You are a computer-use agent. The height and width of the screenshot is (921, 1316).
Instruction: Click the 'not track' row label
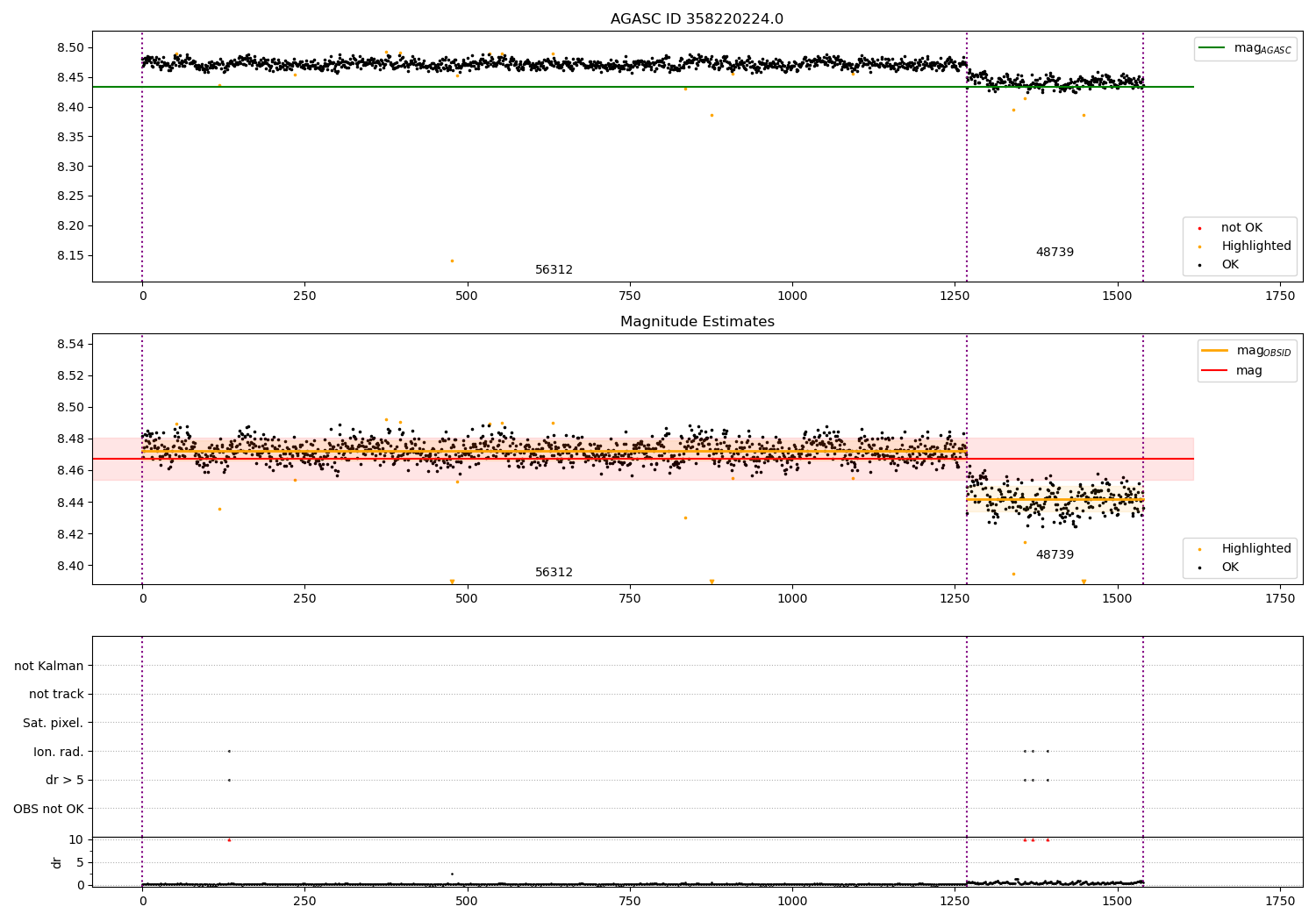point(56,695)
